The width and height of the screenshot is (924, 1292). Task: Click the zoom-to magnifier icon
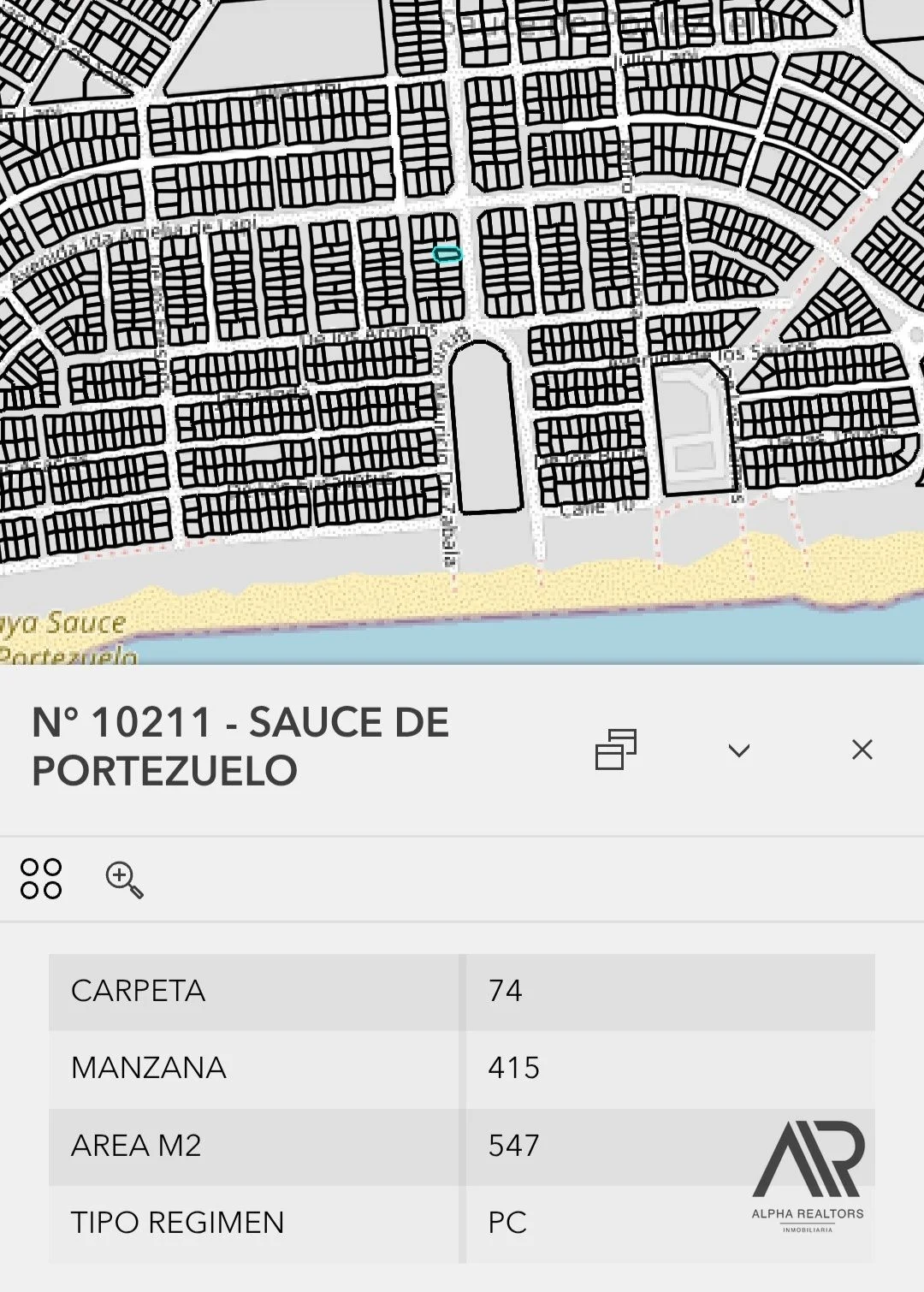[124, 880]
